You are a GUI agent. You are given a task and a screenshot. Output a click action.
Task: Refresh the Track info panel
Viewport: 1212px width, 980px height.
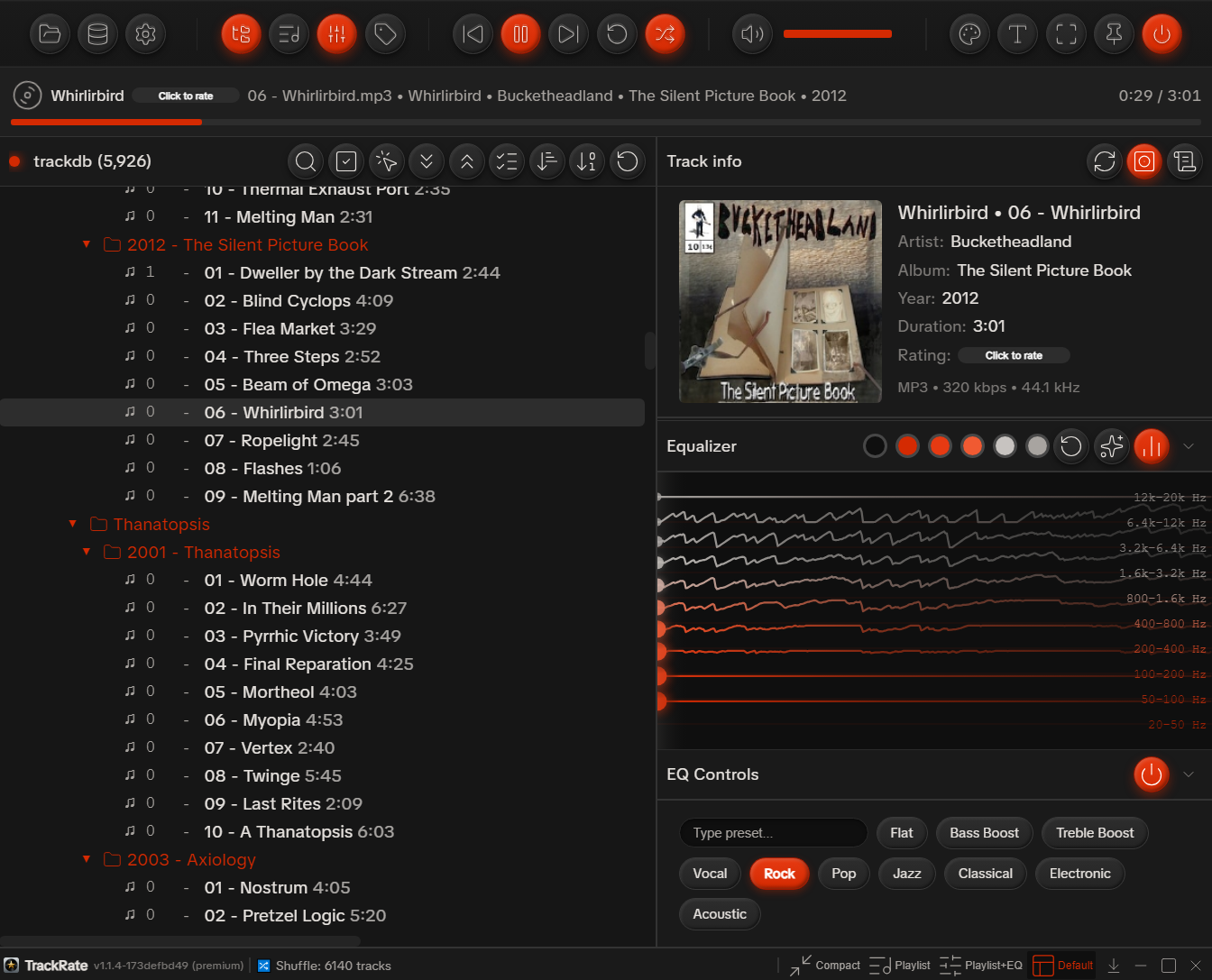coord(1104,161)
